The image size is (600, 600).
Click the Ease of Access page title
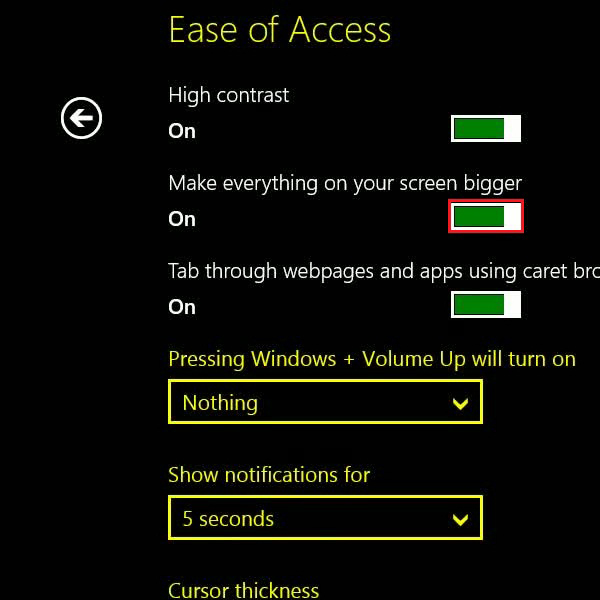click(x=280, y=29)
